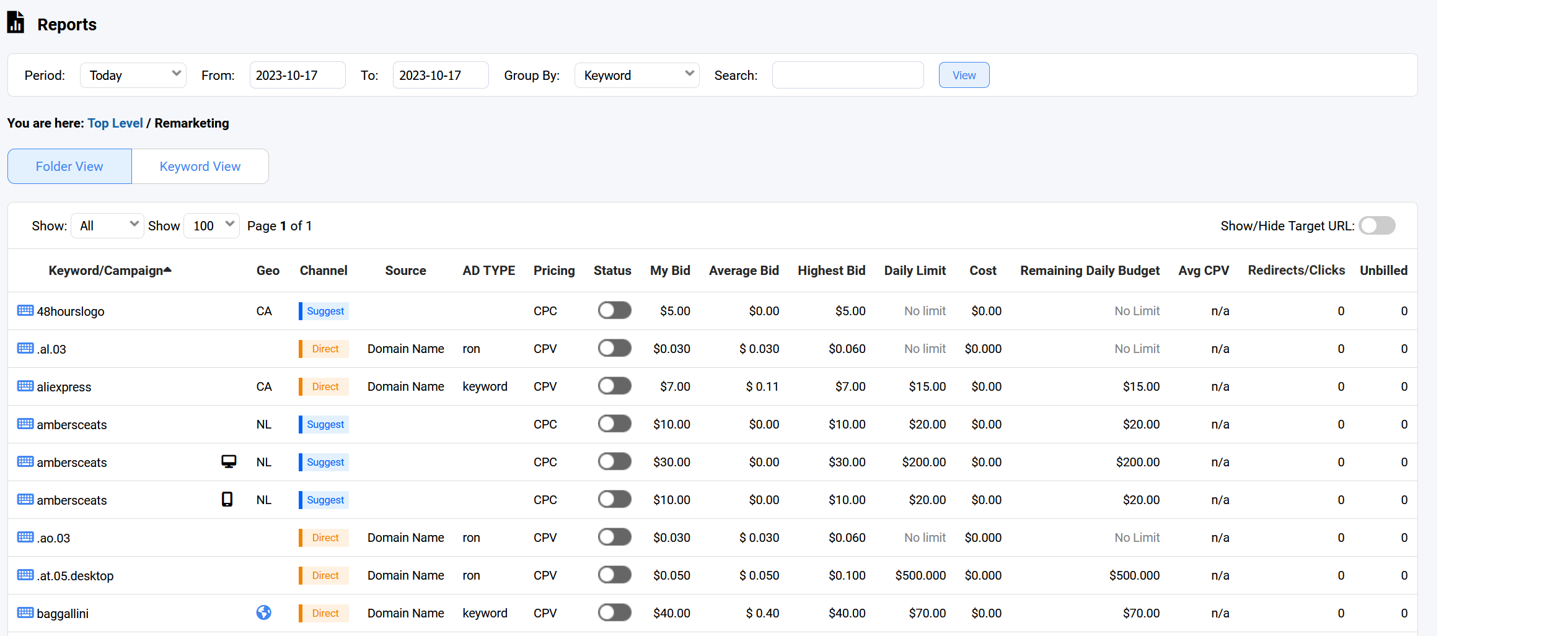Click the Redirects/Clicks column header
This screenshot has width=1568, height=636.
(x=1297, y=271)
